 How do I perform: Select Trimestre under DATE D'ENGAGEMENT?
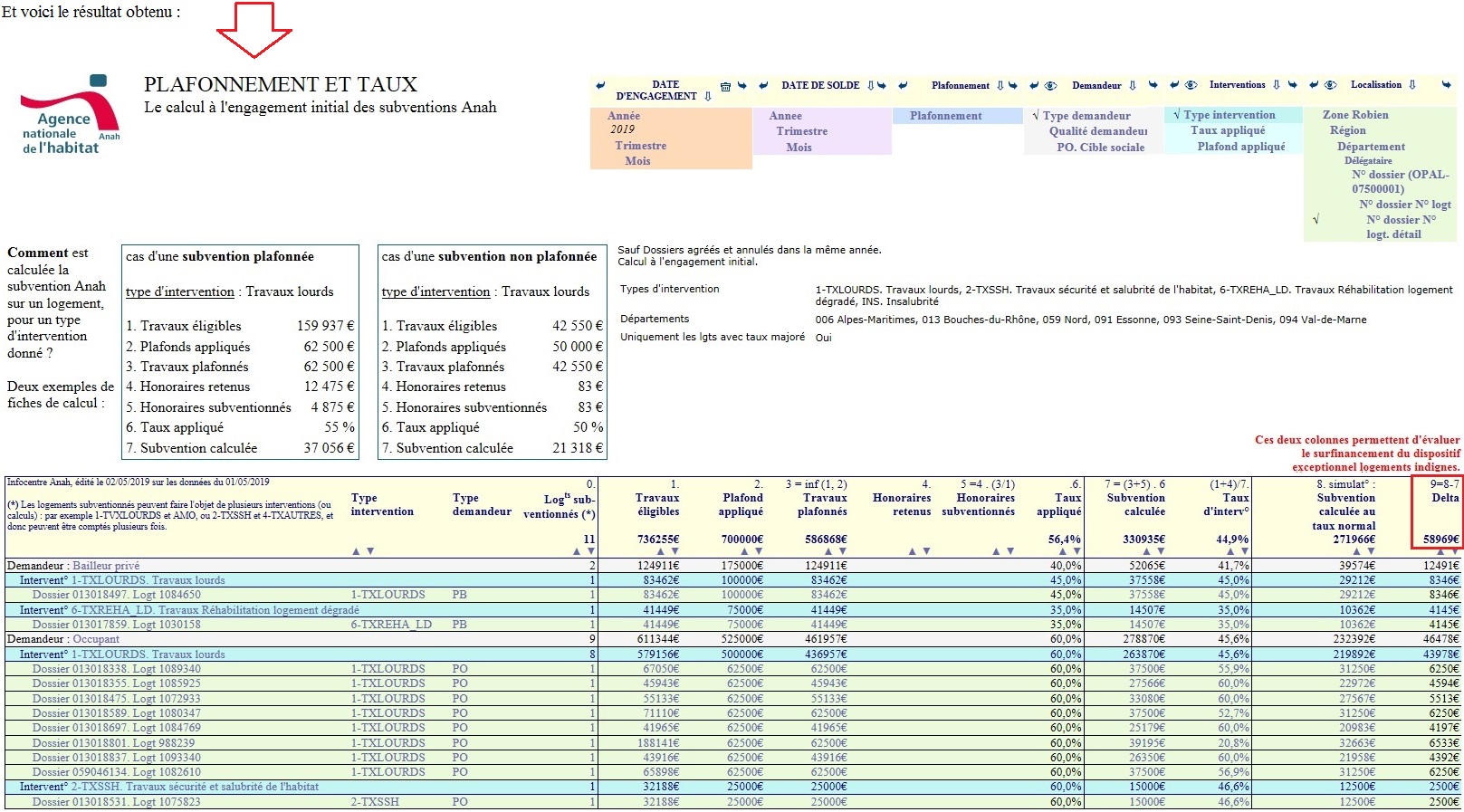pos(641,146)
